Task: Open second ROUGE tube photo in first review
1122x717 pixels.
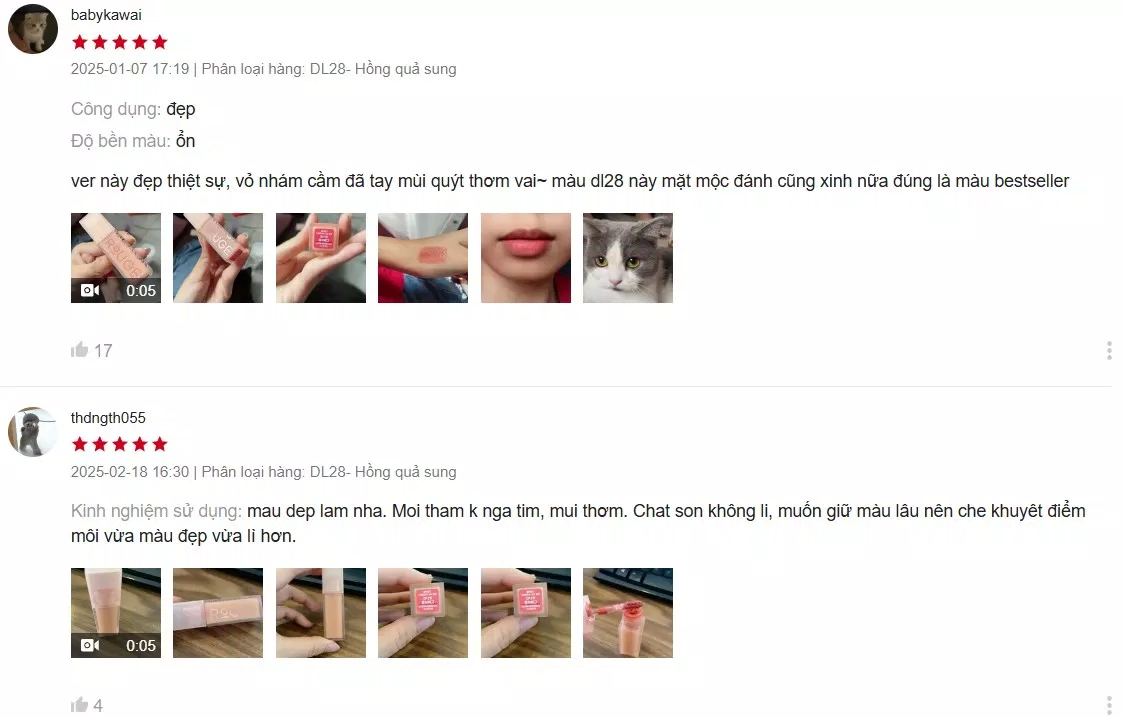Action: click(218, 258)
